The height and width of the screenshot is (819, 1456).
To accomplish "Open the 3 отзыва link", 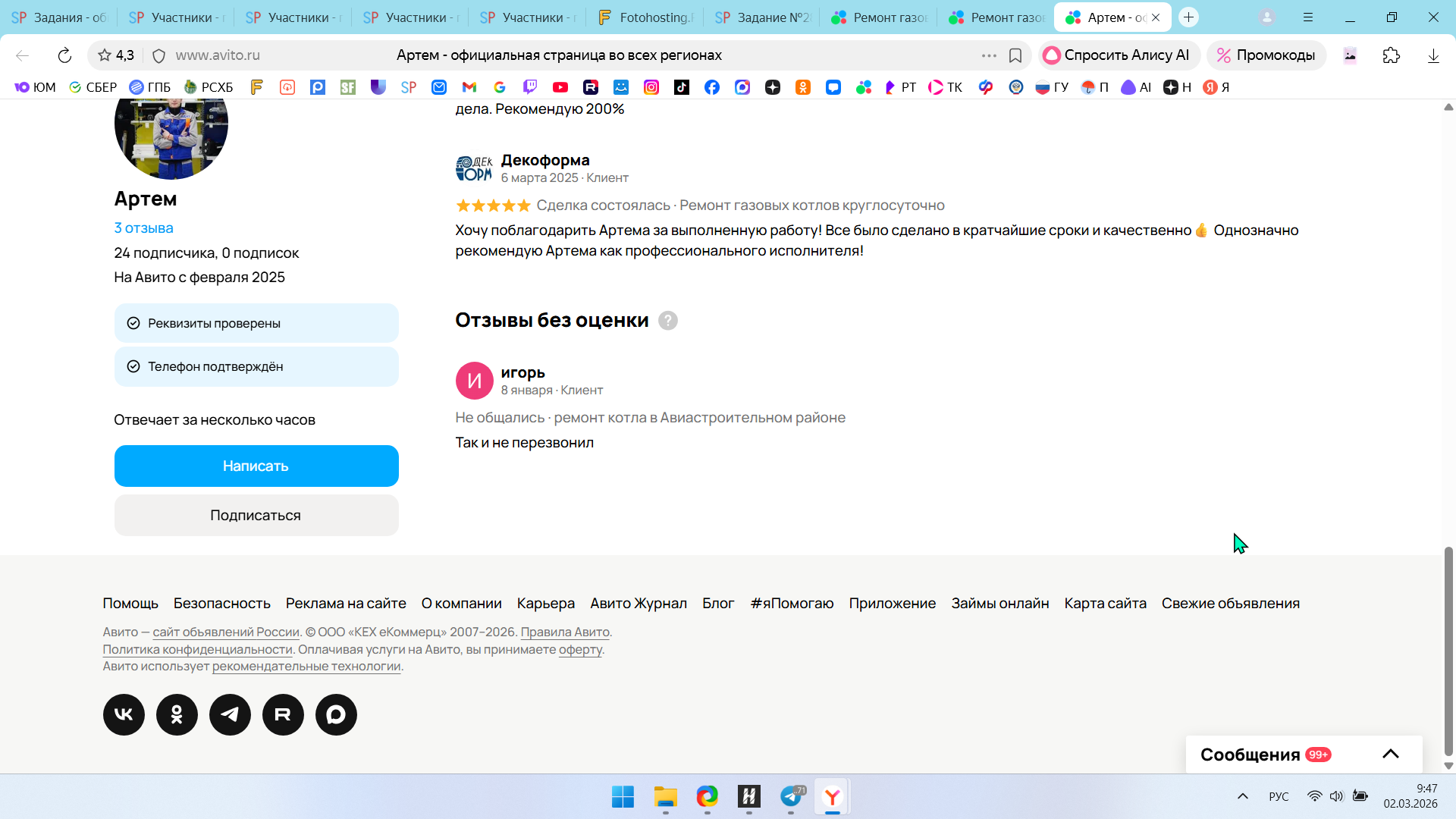I will pyautogui.click(x=143, y=228).
